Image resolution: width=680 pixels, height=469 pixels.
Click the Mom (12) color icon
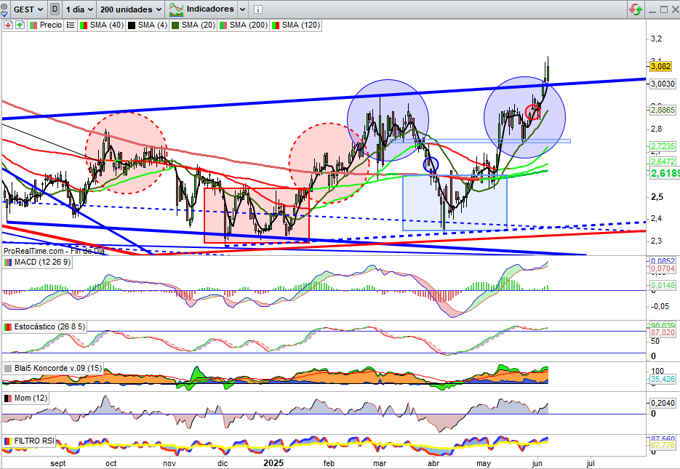[x=8, y=398]
